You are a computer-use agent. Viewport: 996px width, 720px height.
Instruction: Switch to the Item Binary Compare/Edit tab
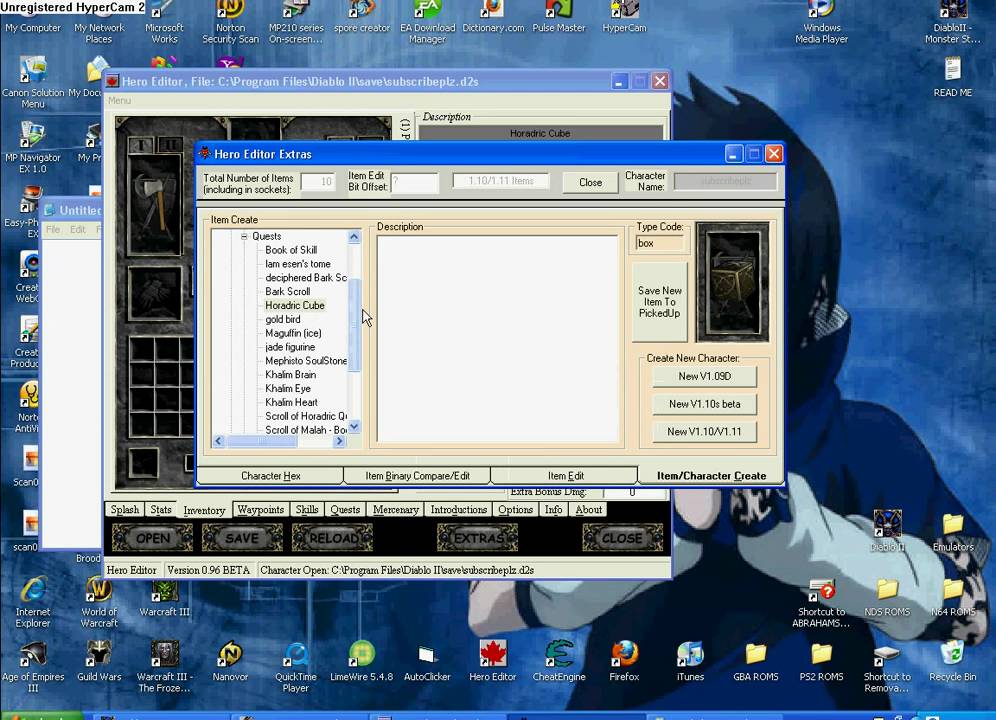pyautogui.click(x=417, y=476)
